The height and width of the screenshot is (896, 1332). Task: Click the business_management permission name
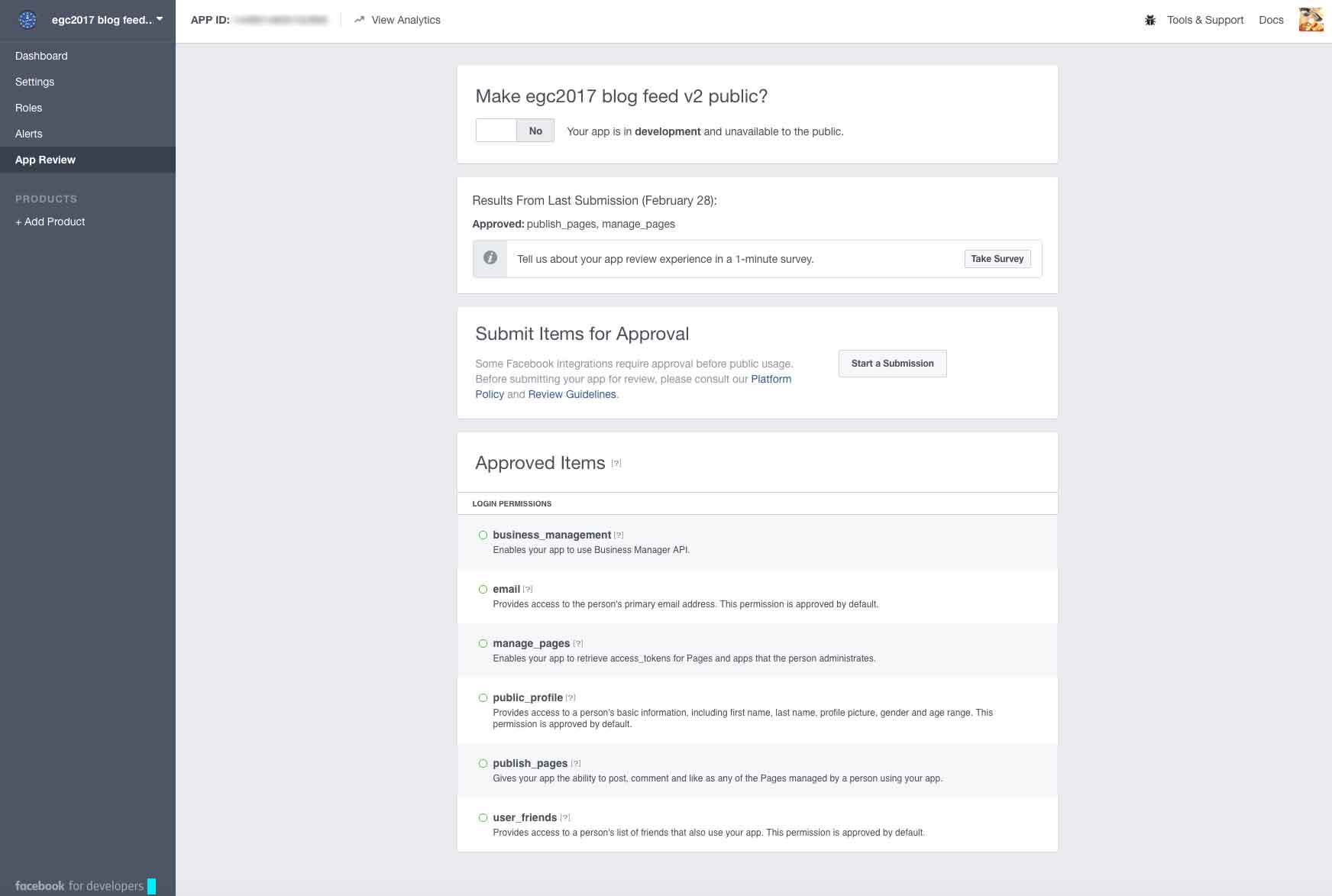tap(551, 535)
